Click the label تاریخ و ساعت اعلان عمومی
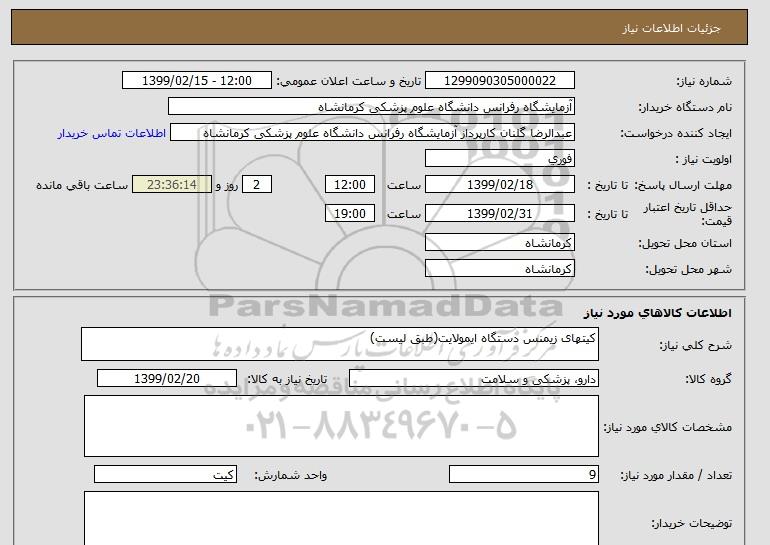 click(349, 81)
